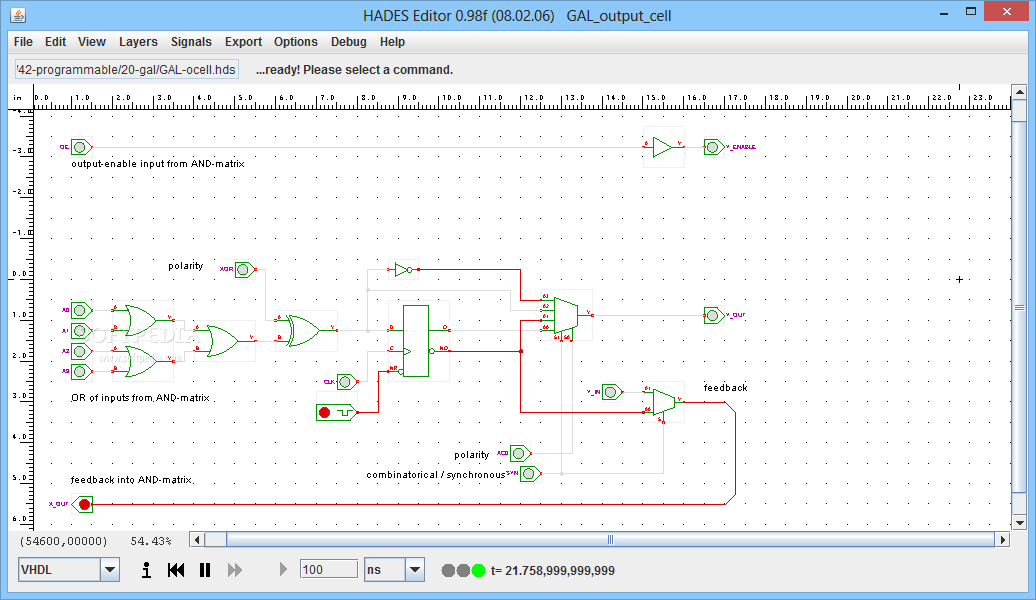Open the VHDL mode dropdown
This screenshot has height=600, width=1036.
110,570
